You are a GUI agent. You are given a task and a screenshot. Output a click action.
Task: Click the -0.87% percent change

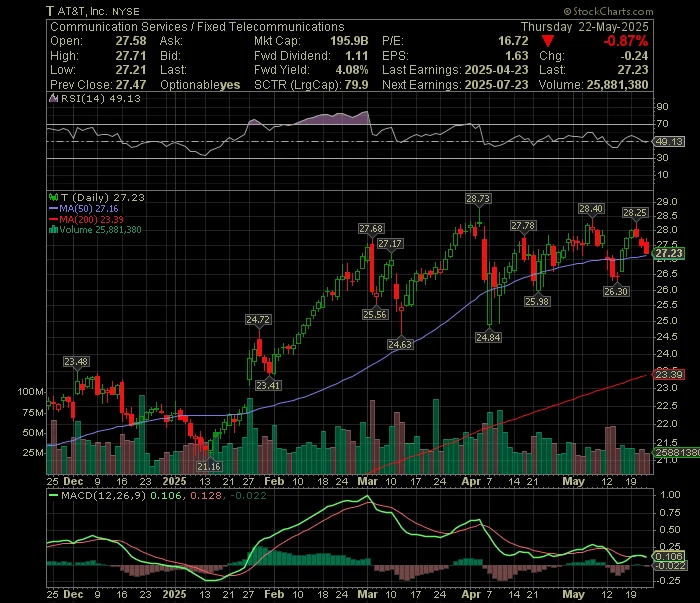click(x=625, y=41)
